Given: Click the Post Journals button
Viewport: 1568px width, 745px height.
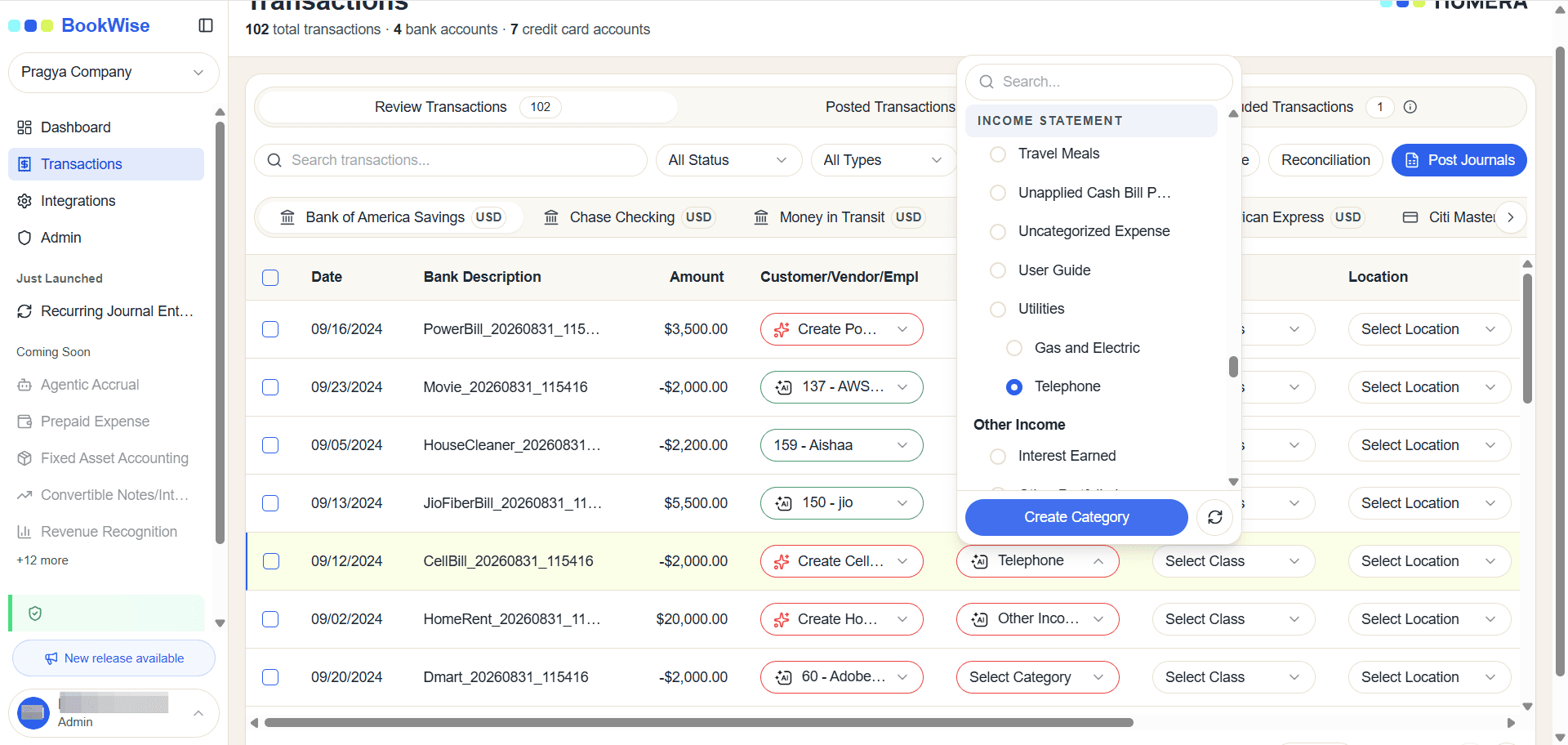Looking at the screenshot, I should click(1459, 160).
